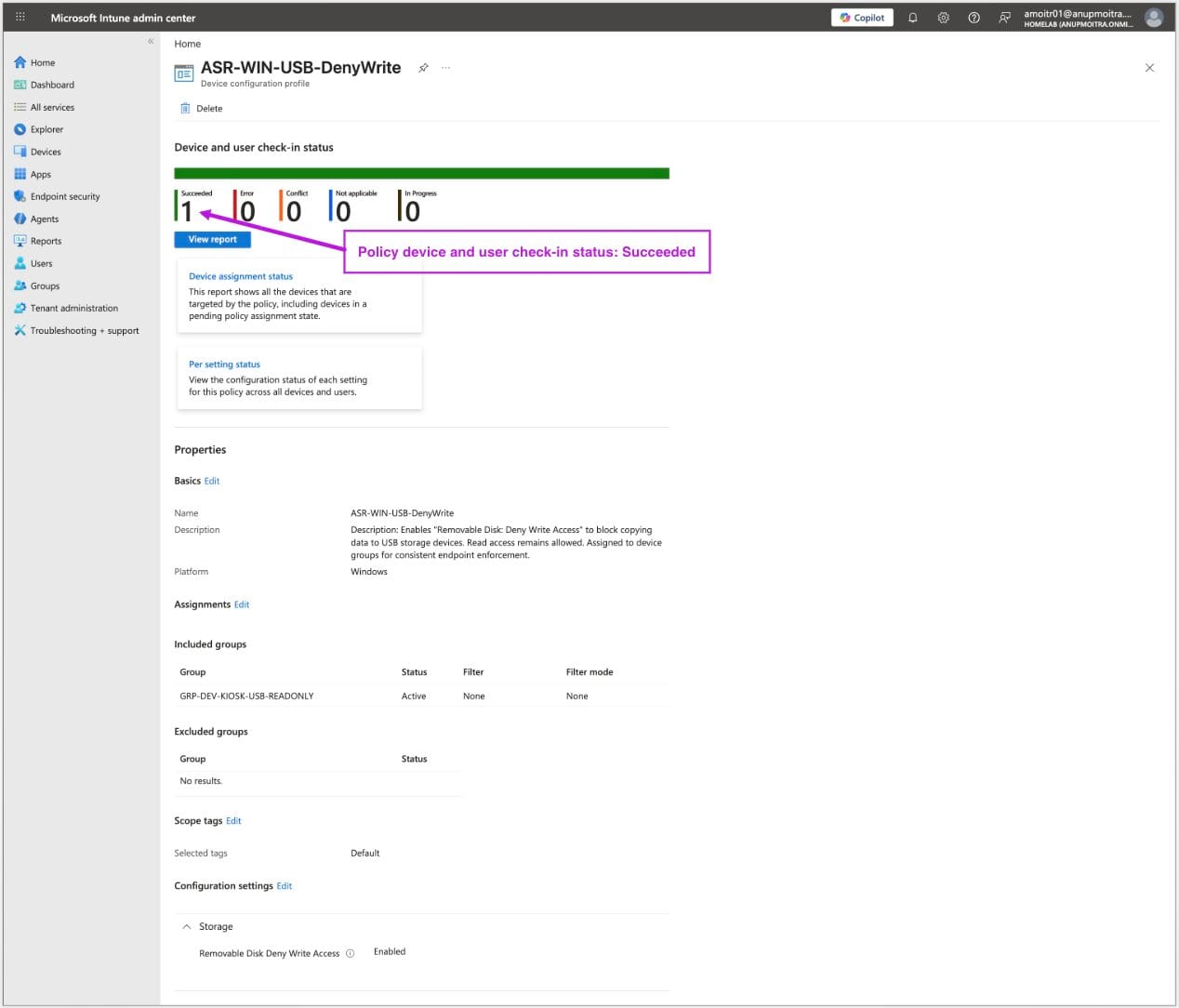Open Copilot from the top bar
This screenshot has width=1179, height=1008.
(x=862, y=18)
